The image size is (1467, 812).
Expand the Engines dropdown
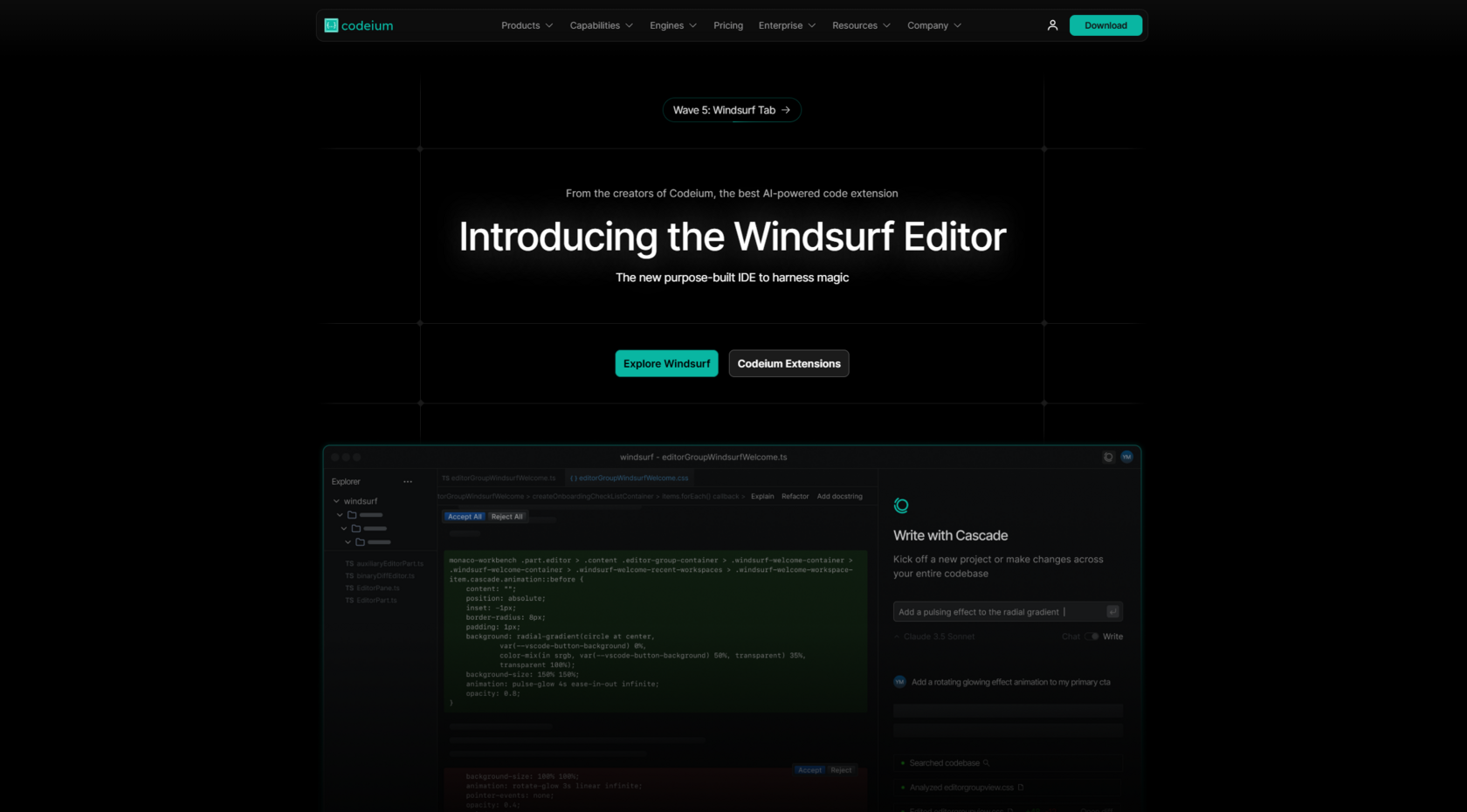pos(673,25)
